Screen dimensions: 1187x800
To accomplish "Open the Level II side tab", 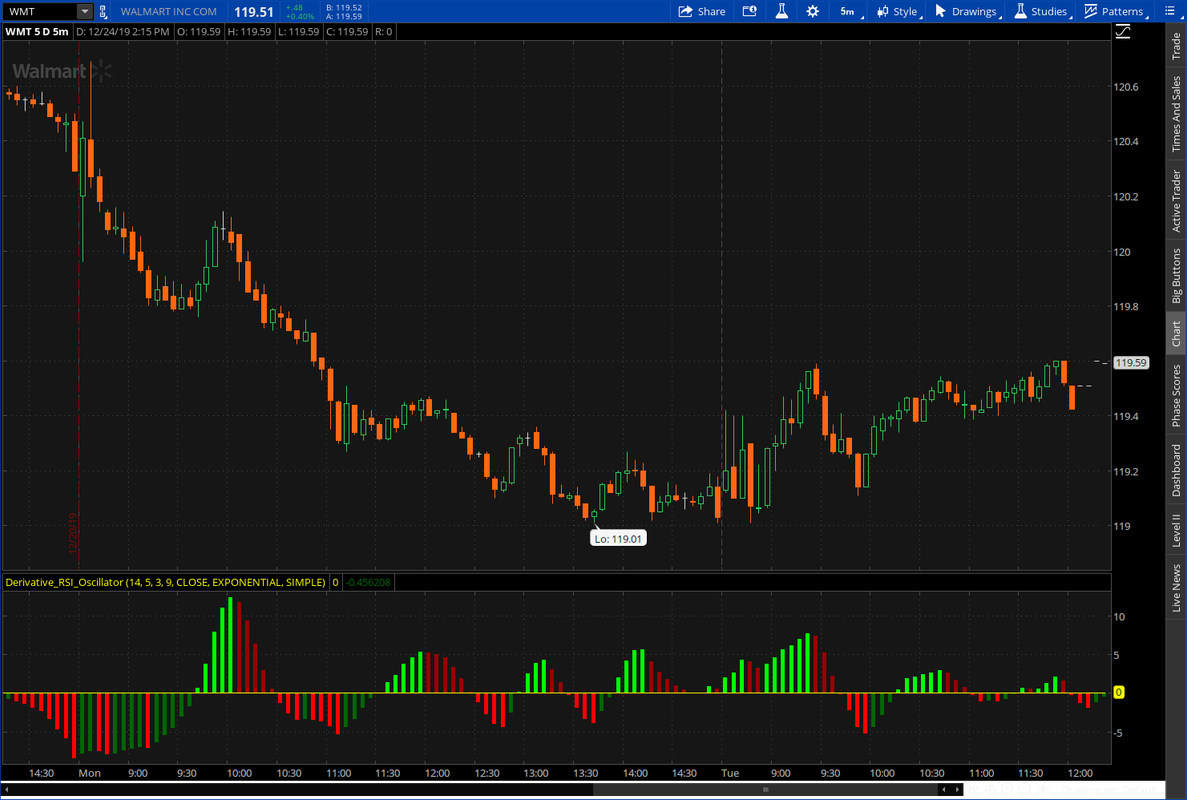I will point(1176,530).
